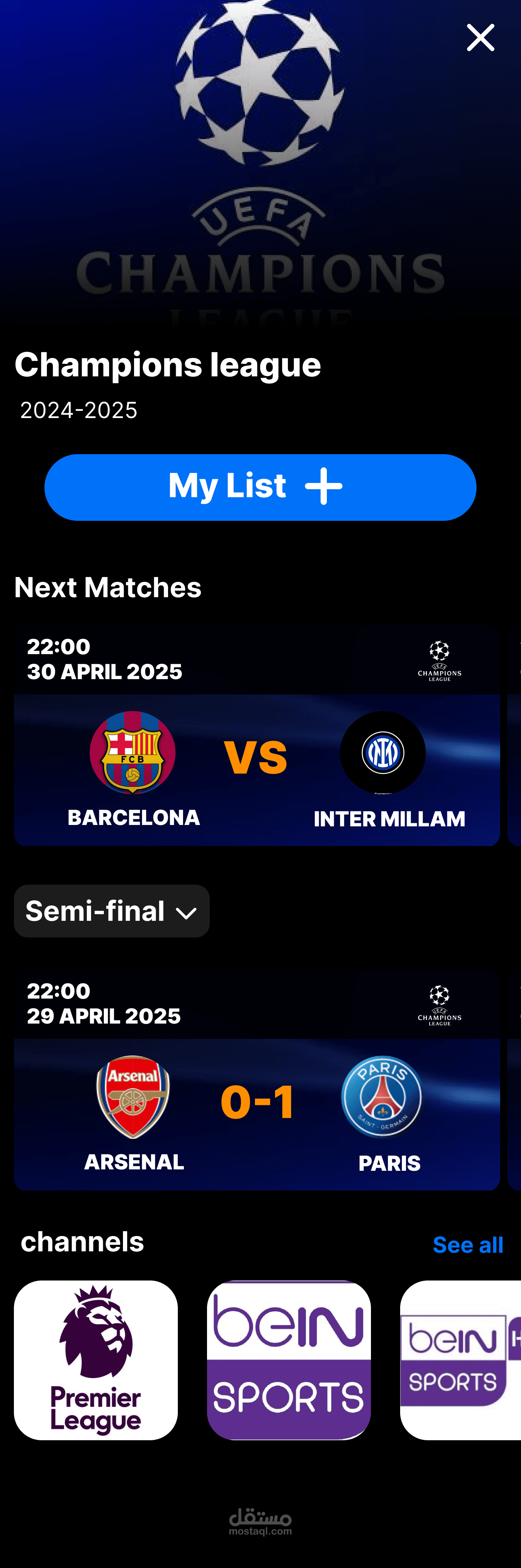Open the Semi-final round dropdown

(112, 911)
